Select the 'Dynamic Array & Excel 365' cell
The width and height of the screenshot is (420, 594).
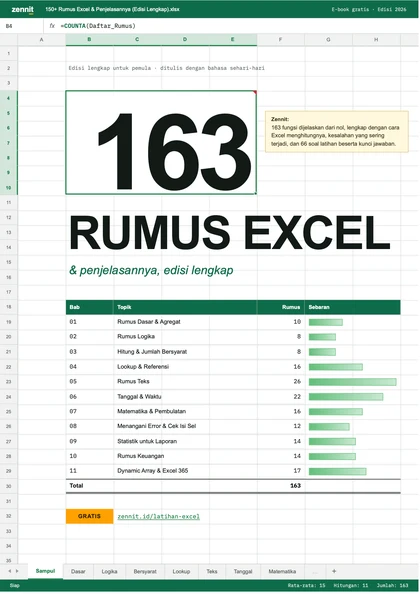tap(185, 471)
